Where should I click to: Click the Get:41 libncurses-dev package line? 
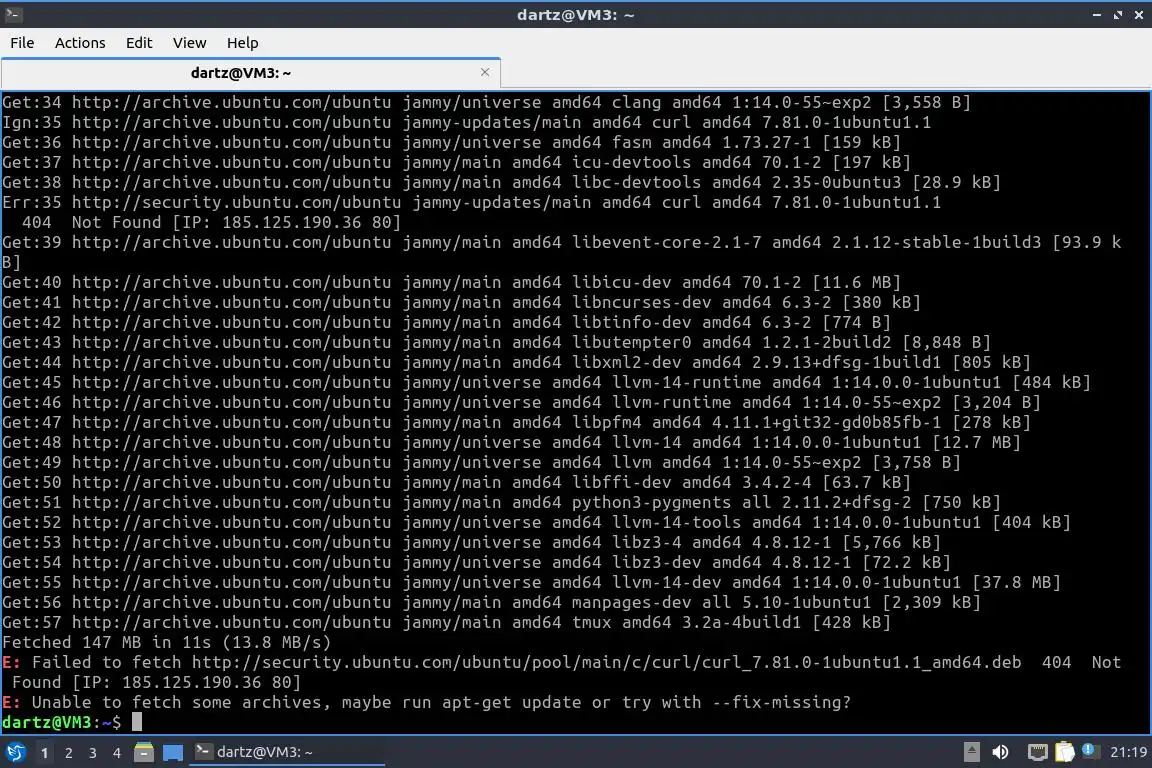[x=461, y=302]
